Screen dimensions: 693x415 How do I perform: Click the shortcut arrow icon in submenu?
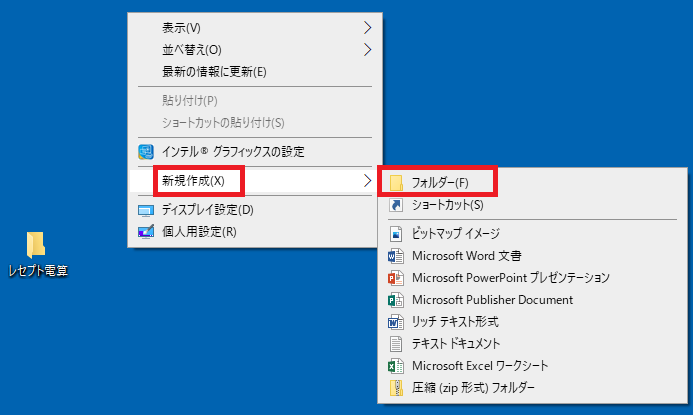396,205
